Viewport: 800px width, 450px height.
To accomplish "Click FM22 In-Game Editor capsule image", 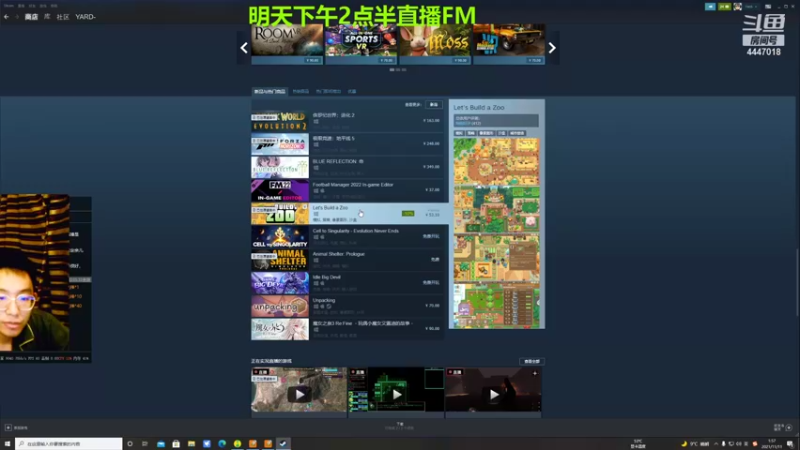I will pyautogui.click(x=280, y=190).
